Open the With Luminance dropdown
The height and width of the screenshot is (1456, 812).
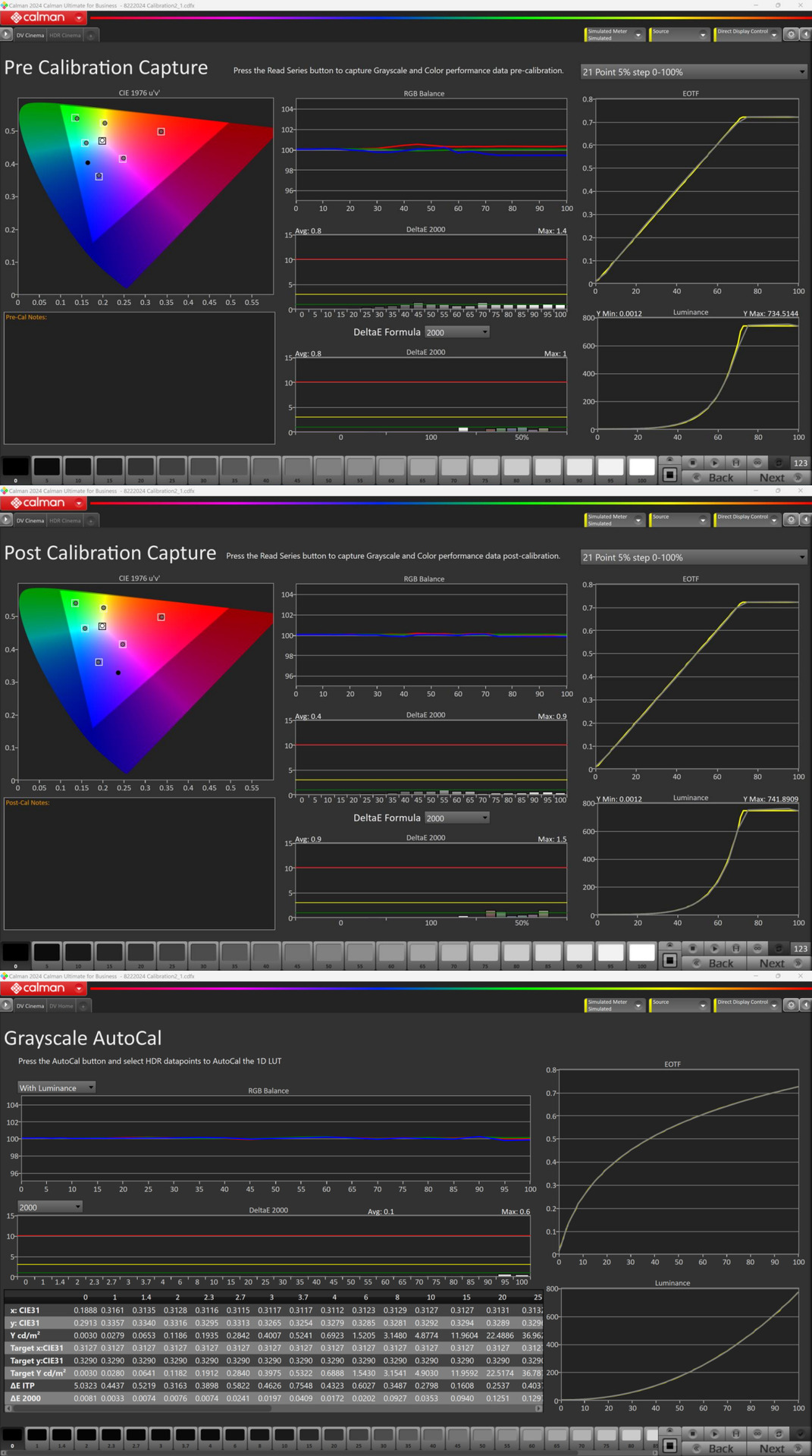click(57, 1087)
